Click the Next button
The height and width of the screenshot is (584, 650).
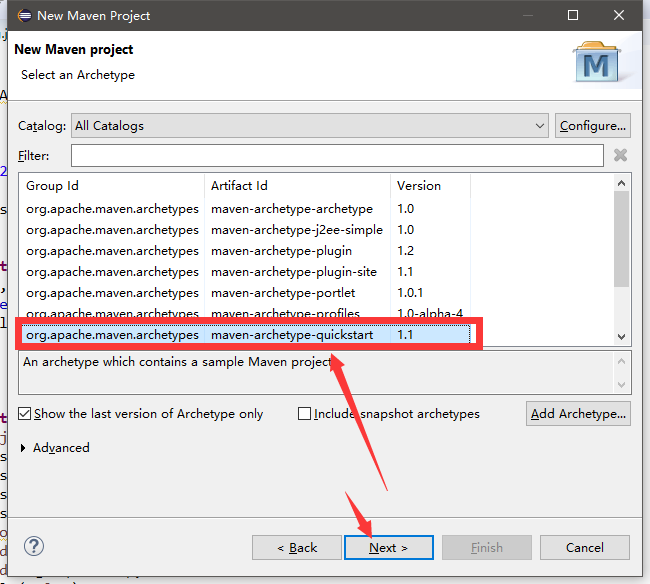tap(388, 548)
